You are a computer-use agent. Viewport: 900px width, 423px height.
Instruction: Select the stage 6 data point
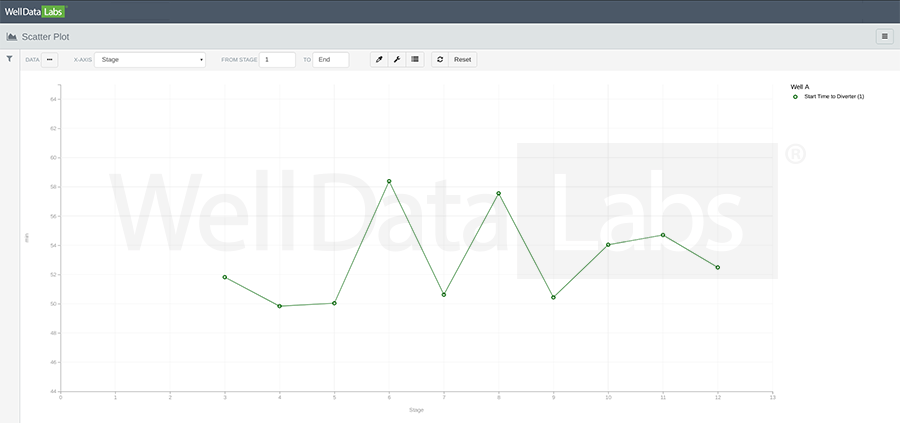pyautogui.click(x=389, y=181)
